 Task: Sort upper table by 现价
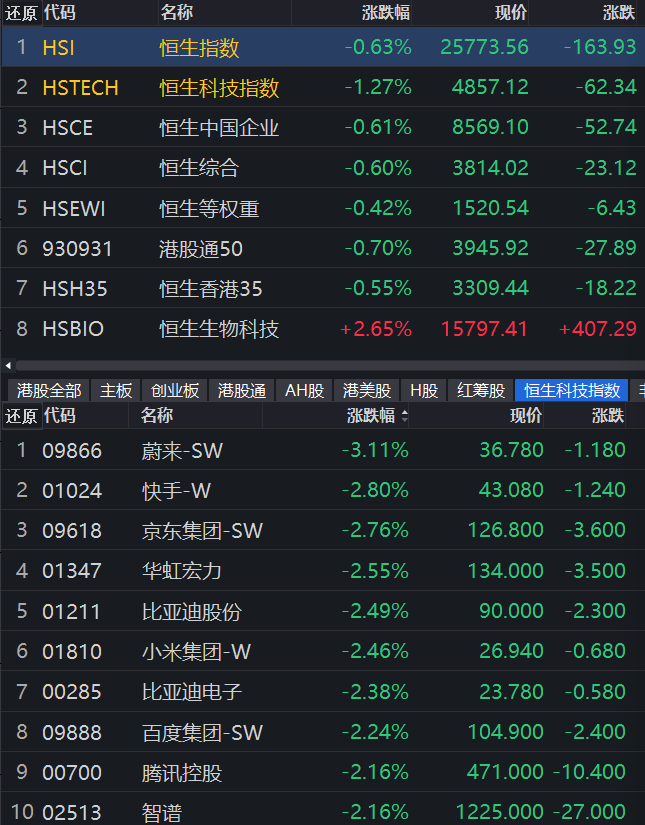pyautogui.click(x=510, y=12)
